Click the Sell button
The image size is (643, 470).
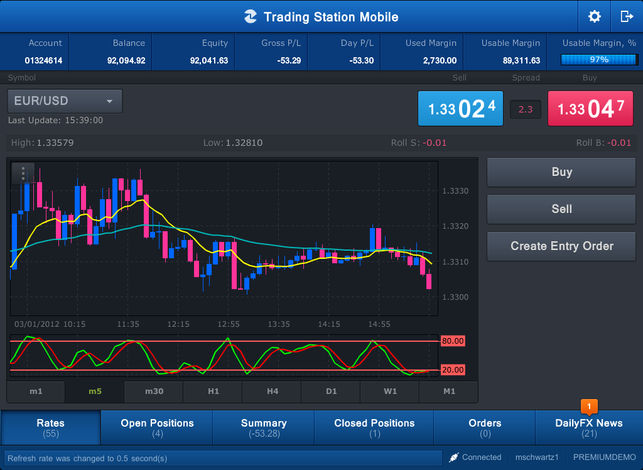[561, 209]
